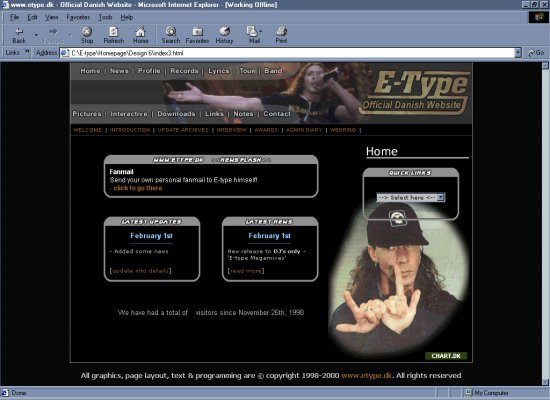This screenshot has height=400, width=550.
Task: Click the WELCOME submenu link
Action: tap(87, 130)
